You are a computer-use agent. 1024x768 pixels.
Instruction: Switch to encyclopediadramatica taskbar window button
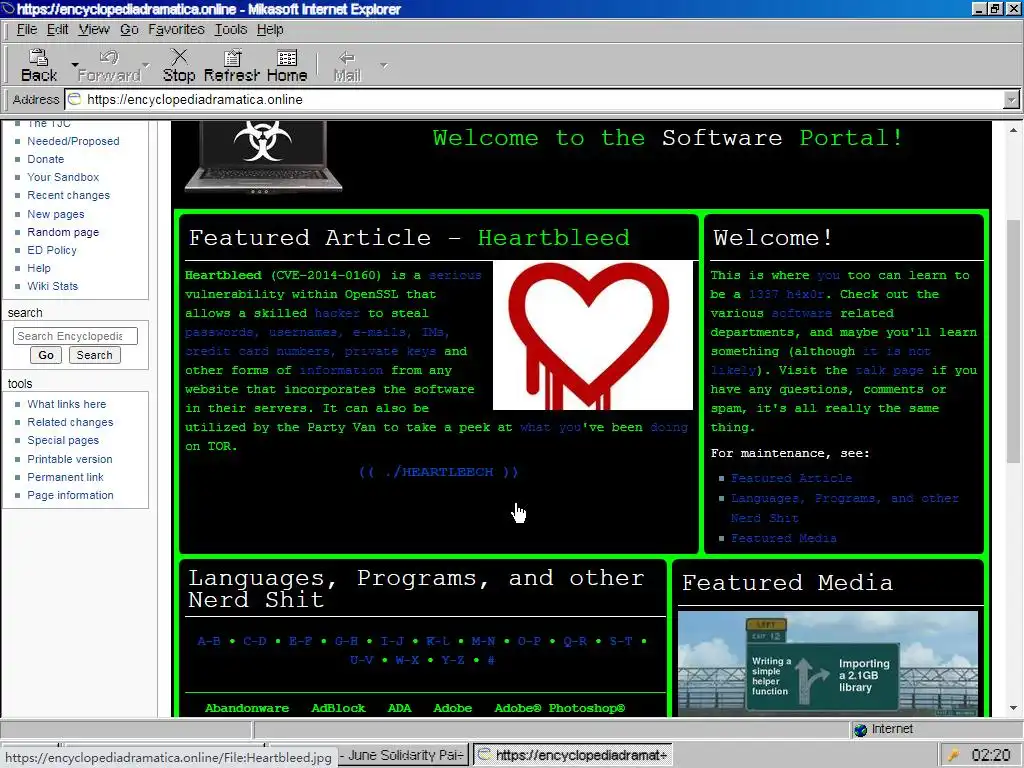(573, 755)
